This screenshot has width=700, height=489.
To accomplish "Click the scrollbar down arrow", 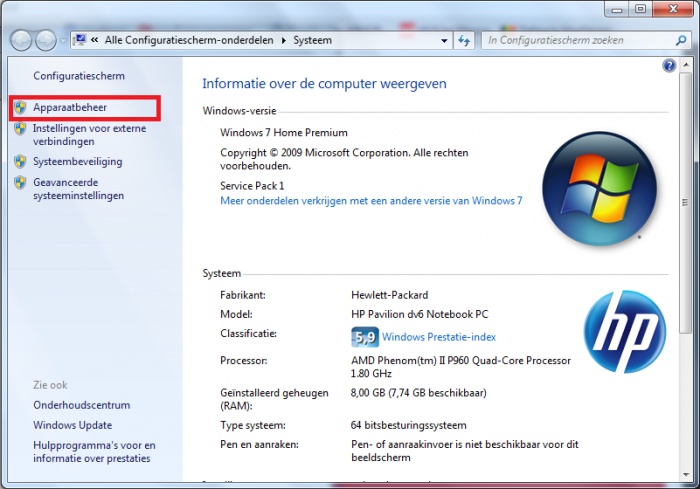I will (685, 475).
